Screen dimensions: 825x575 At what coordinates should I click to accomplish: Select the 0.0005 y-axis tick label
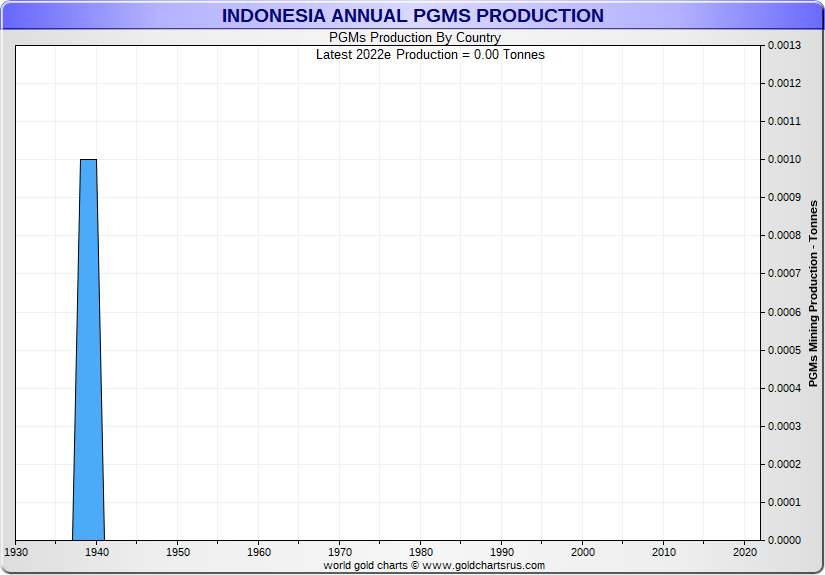[x=784, y=350]
